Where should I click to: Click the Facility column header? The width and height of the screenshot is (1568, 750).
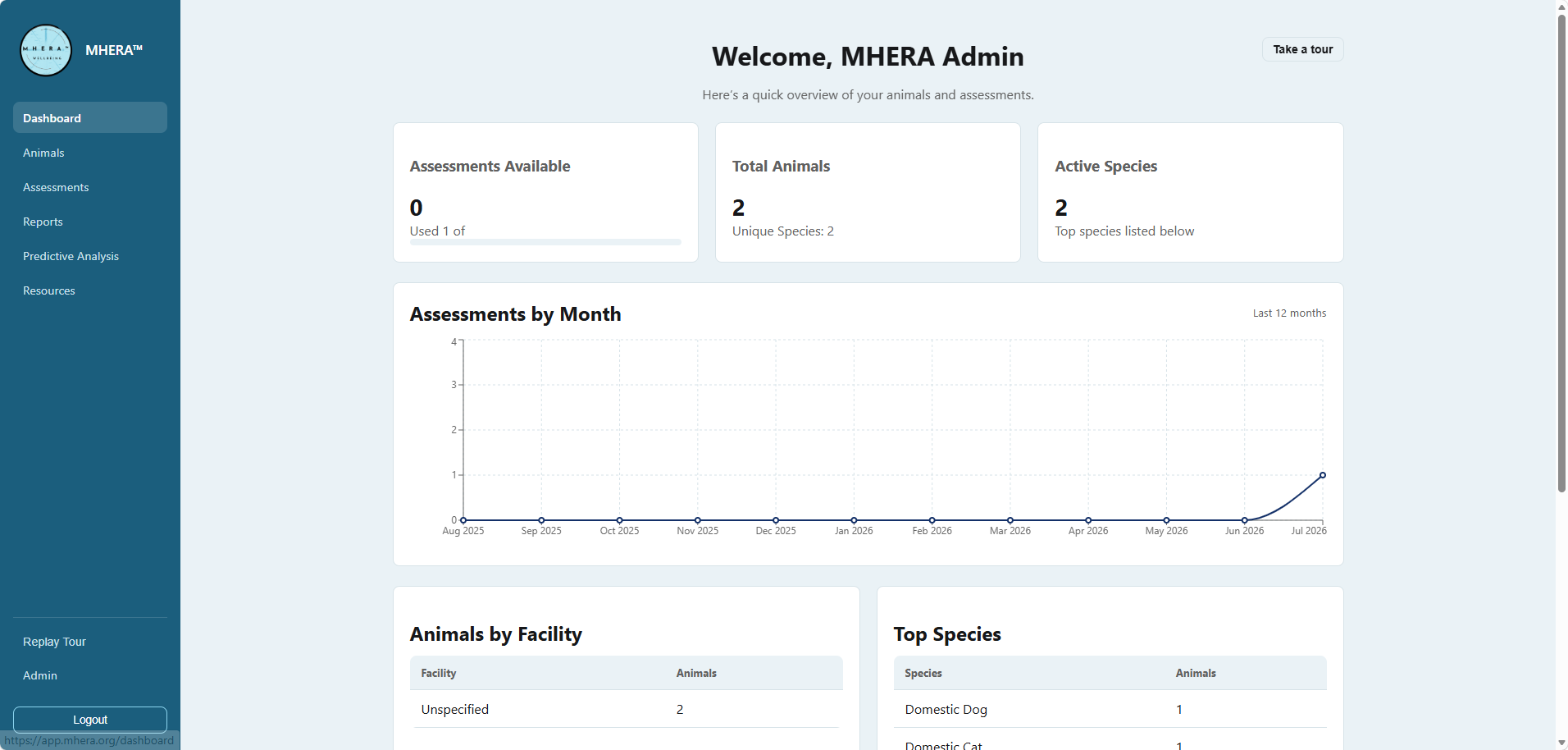(439, 673)
